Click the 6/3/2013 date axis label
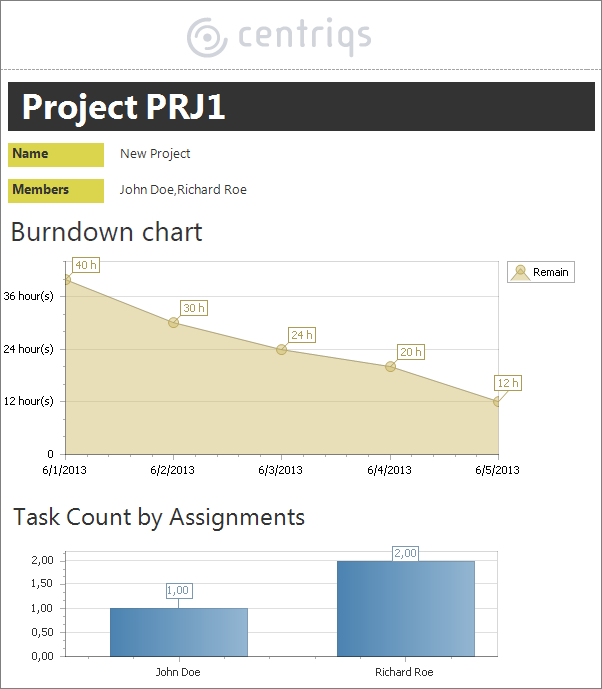Screen dimensions: 602x689 [280, 470]
